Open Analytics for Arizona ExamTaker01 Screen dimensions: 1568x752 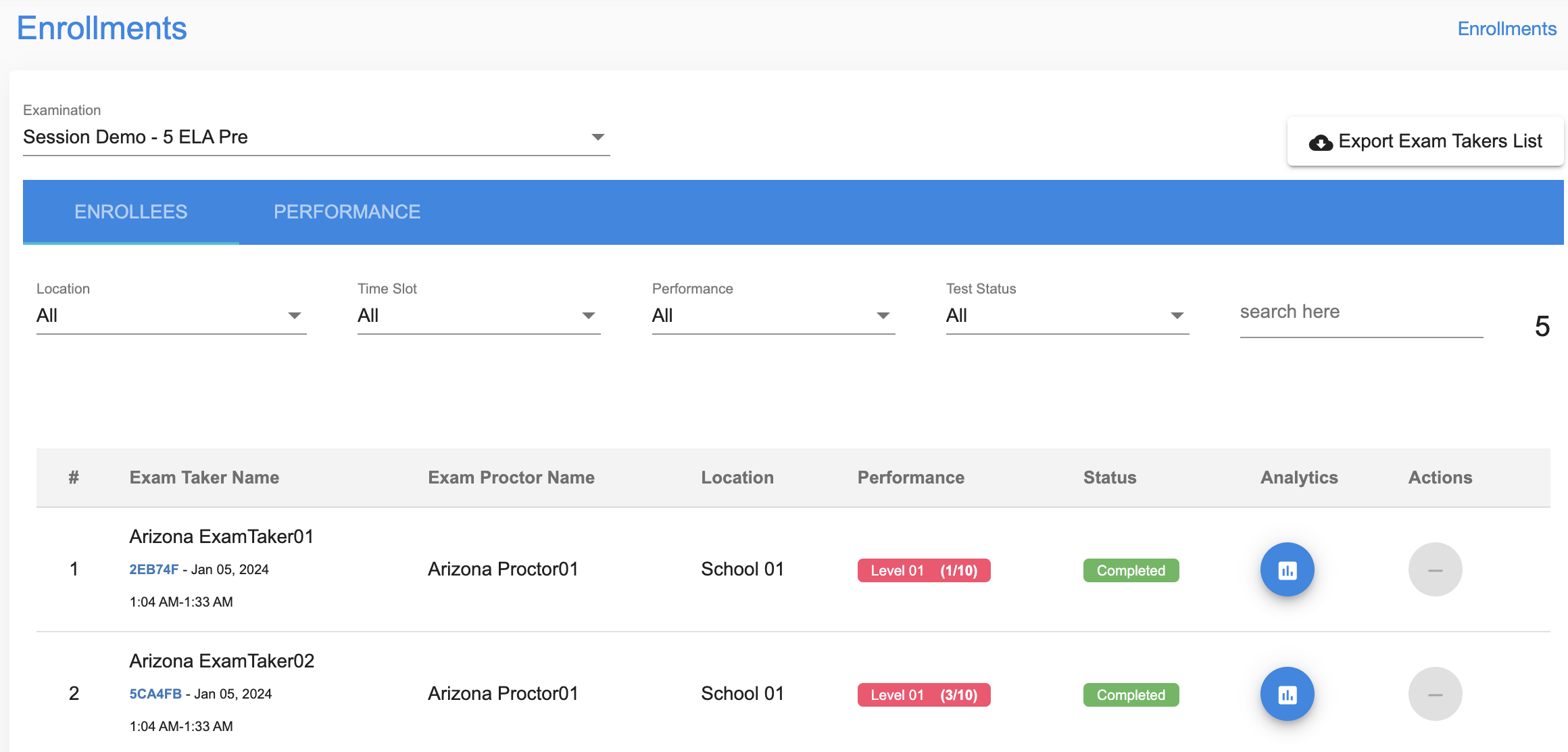tap(1287, 569)
